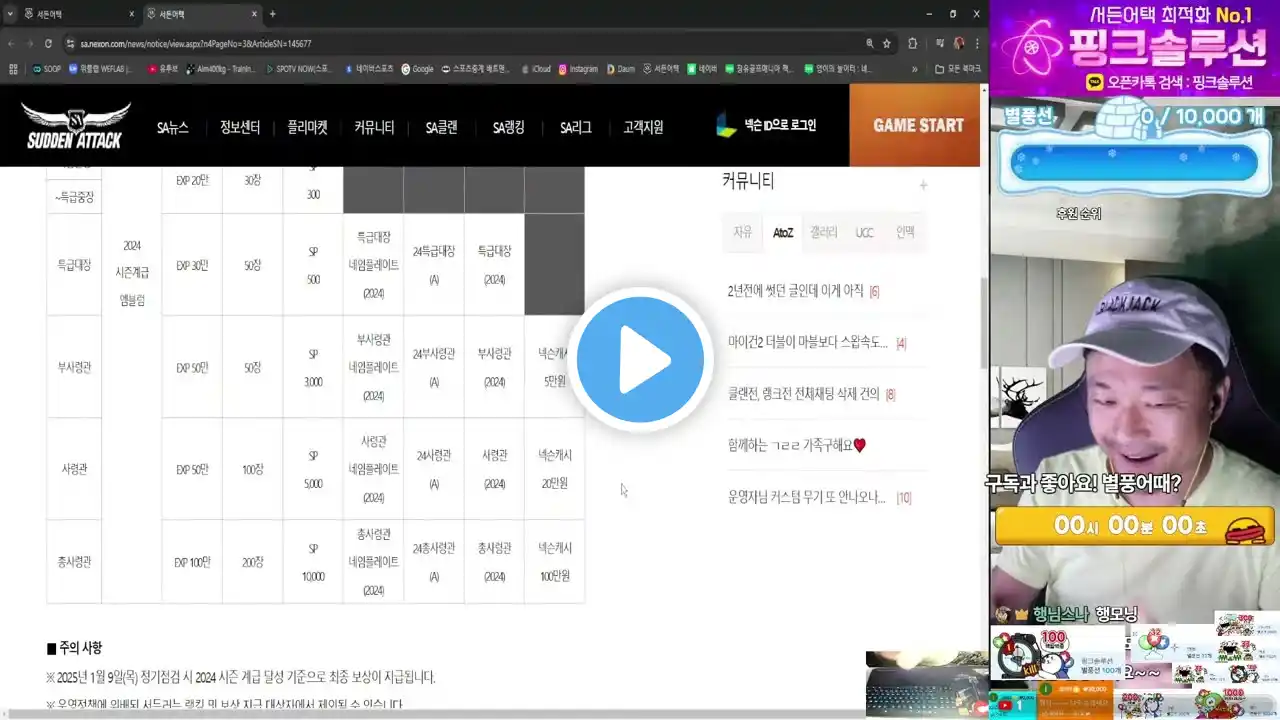Select the UCC community tab
1280x720 pixels.
point(864,232)
